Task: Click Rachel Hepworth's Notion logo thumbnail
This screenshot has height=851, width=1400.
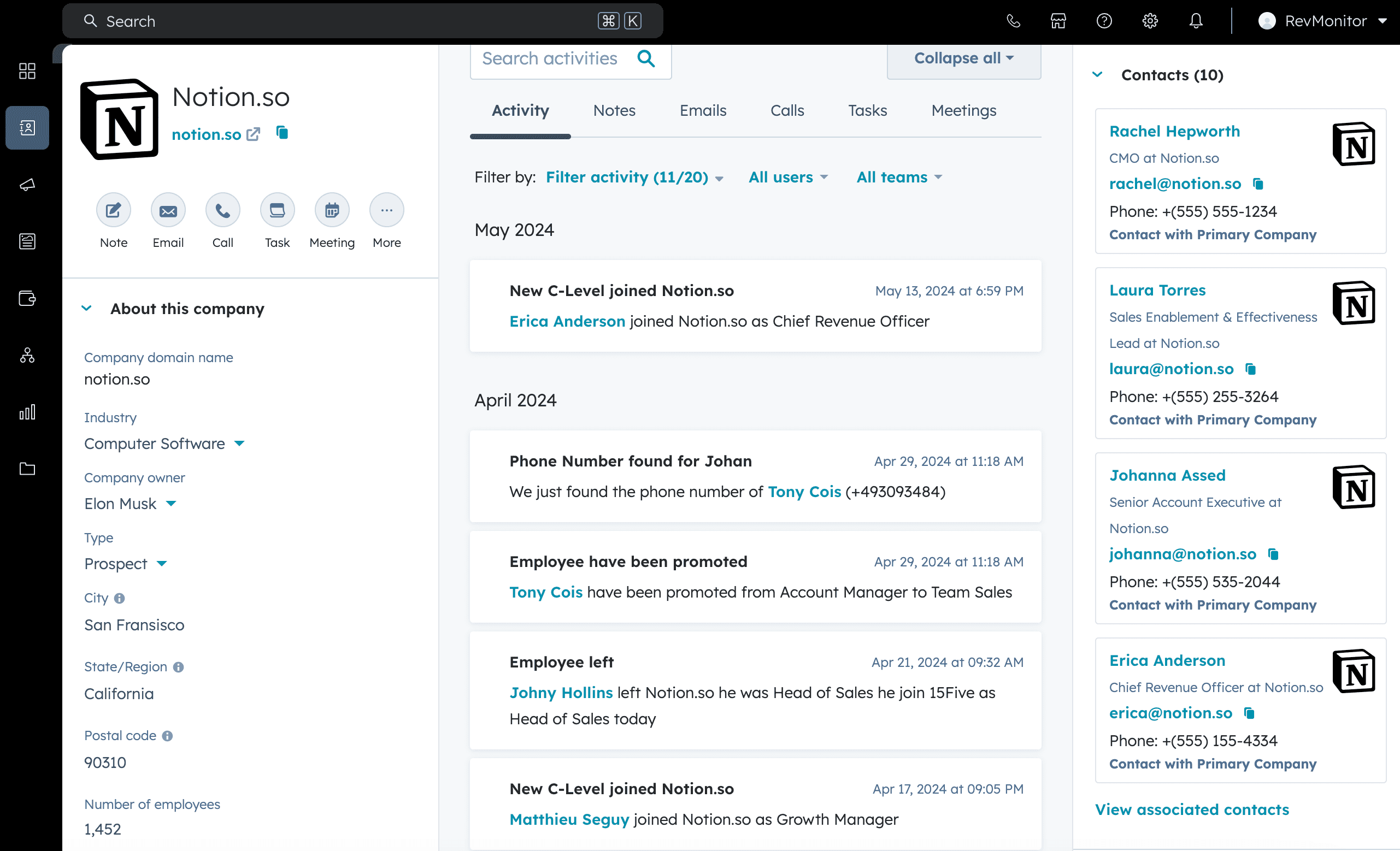Action: 1354,144
